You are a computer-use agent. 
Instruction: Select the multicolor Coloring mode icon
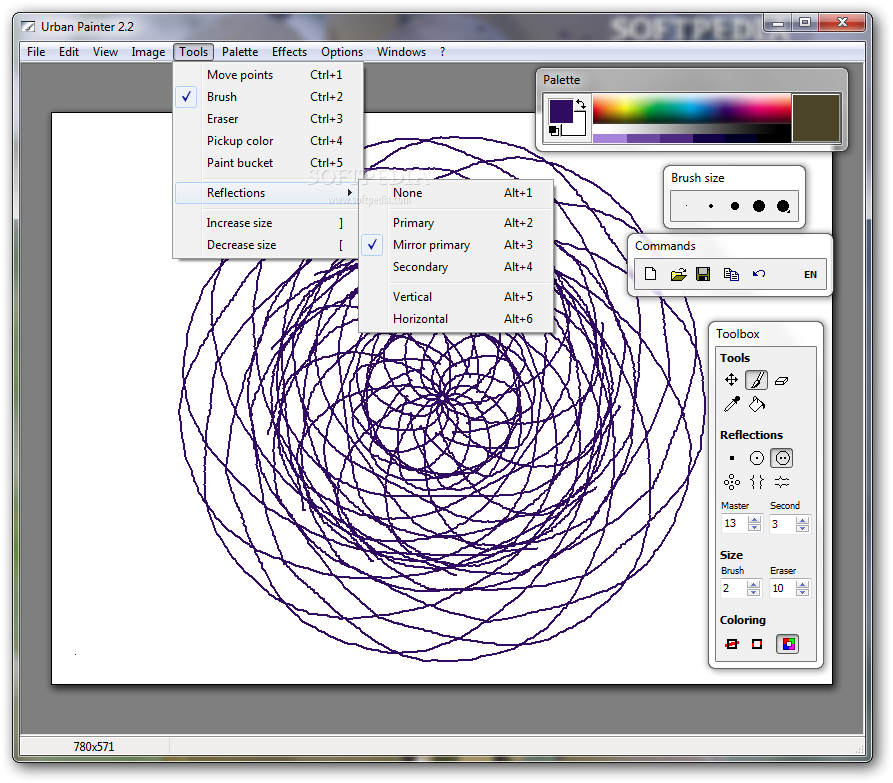coord(788,644)
